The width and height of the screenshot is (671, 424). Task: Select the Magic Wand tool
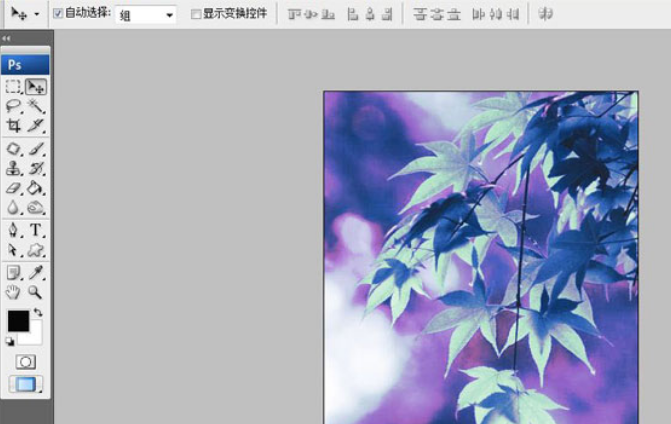pos(36,106)
